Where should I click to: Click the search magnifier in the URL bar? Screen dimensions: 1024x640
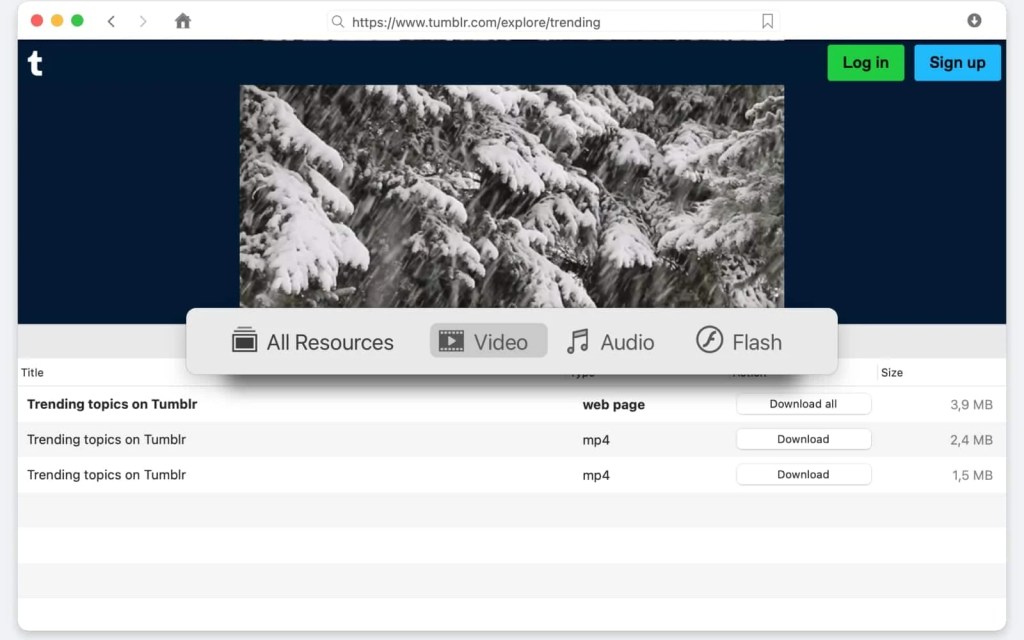pyautogui.click(x=338, y=21)
